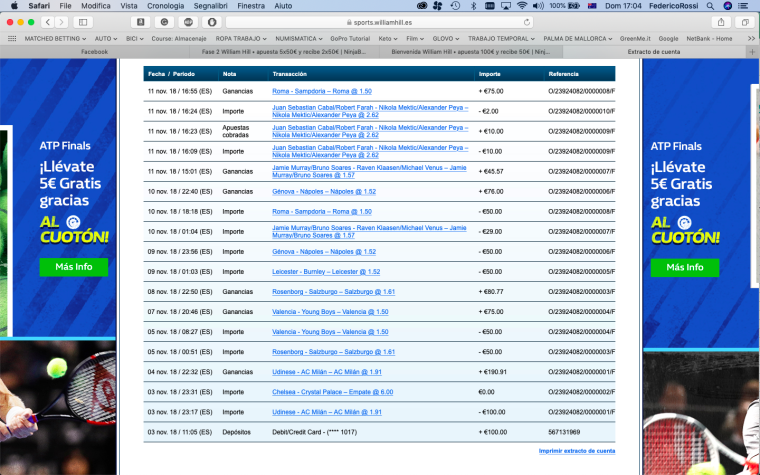760x475 pixels.
Task: Open the Finestra menu
Action: 251,6
